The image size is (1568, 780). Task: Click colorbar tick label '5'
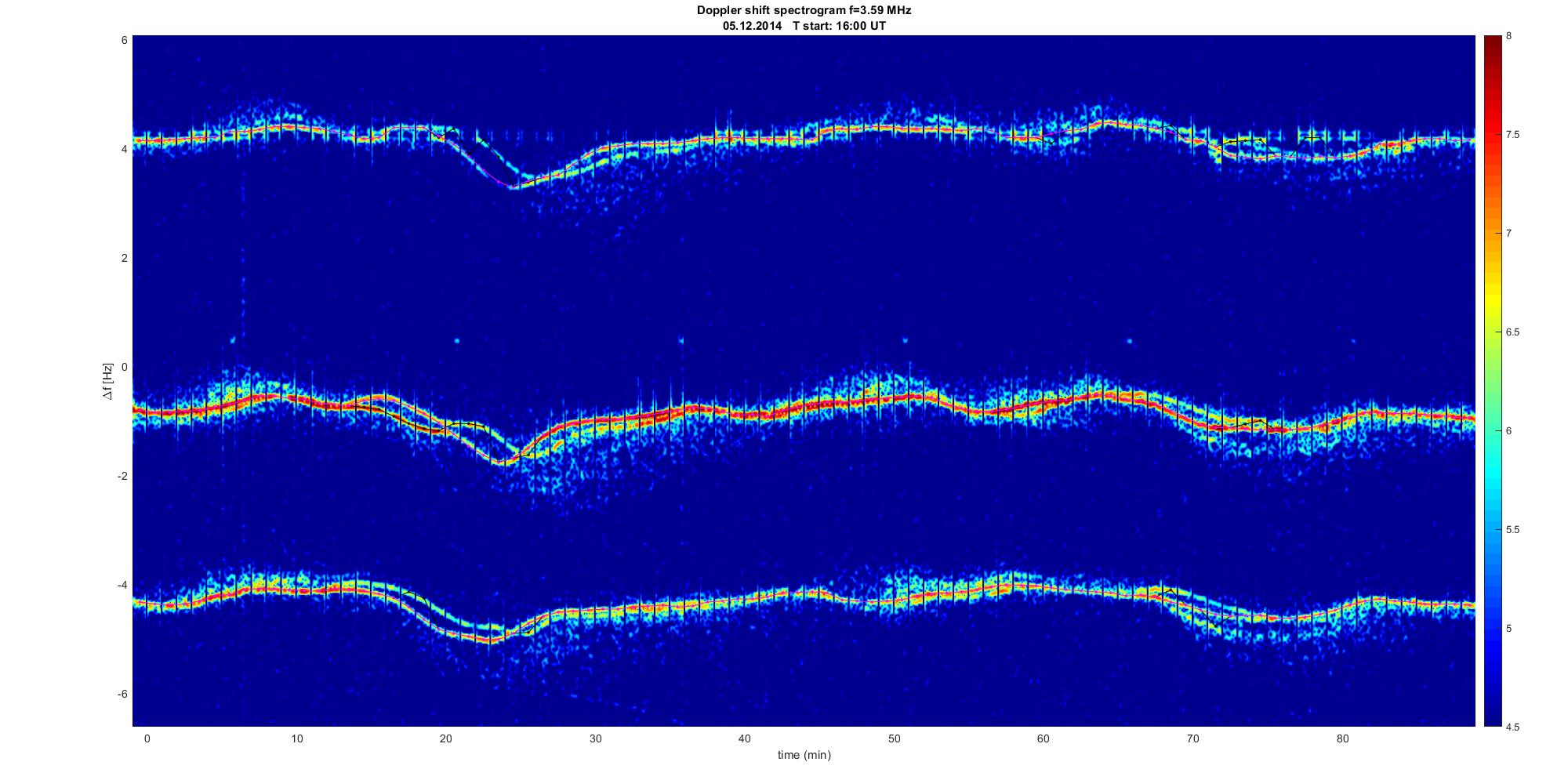tap(1508, 629)
